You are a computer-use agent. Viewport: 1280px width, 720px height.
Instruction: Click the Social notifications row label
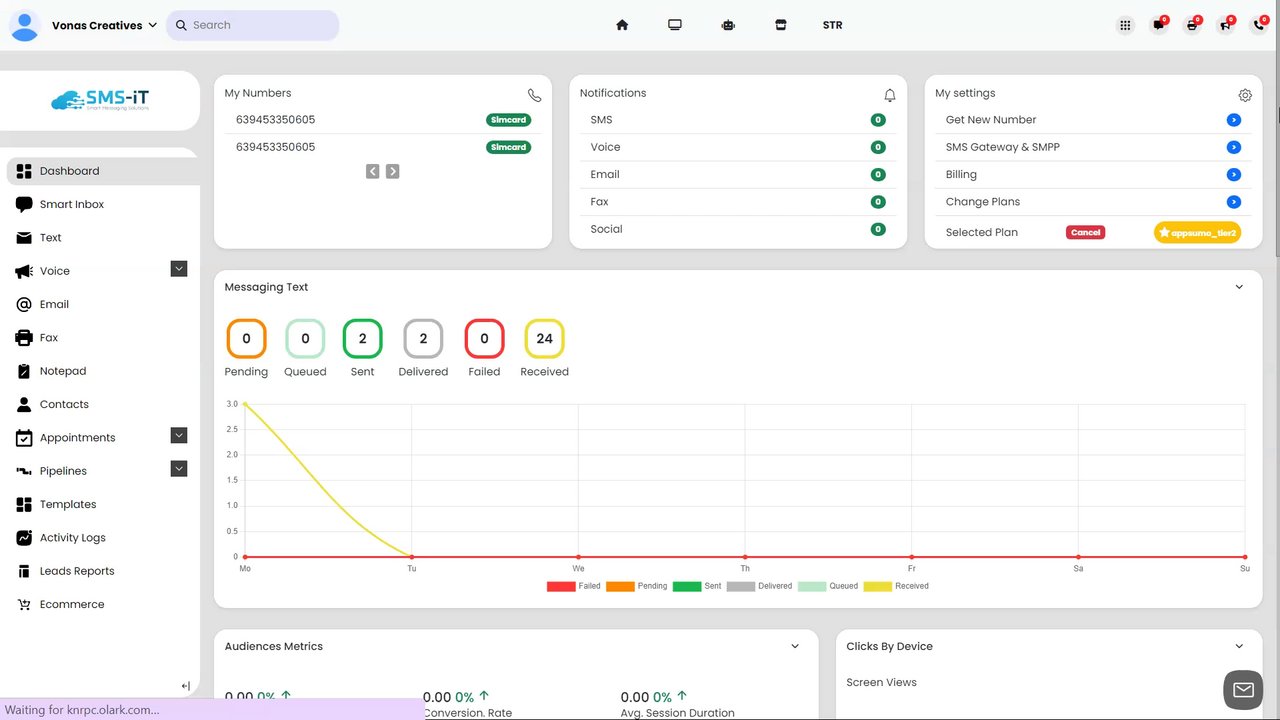click(x=606, y=229)
